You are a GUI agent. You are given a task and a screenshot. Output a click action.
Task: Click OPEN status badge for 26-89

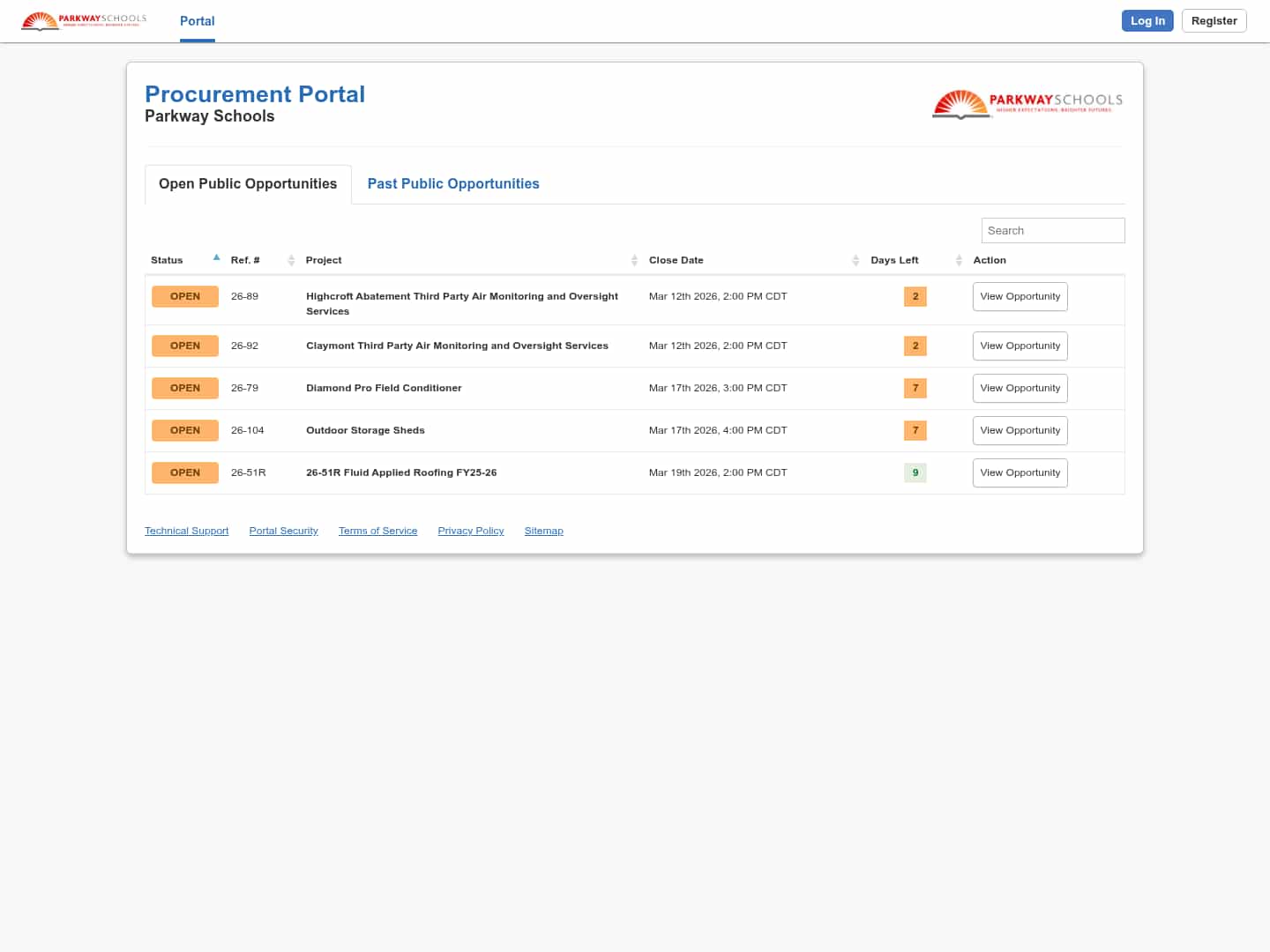[x=185, y=296]
